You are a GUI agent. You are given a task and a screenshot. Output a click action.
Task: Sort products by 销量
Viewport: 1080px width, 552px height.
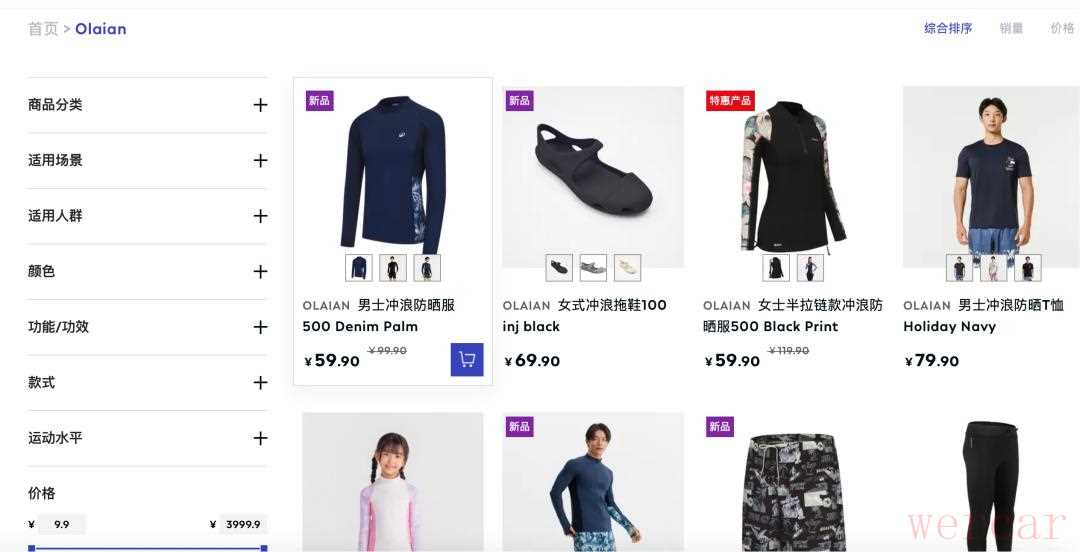pos(1011,28)
